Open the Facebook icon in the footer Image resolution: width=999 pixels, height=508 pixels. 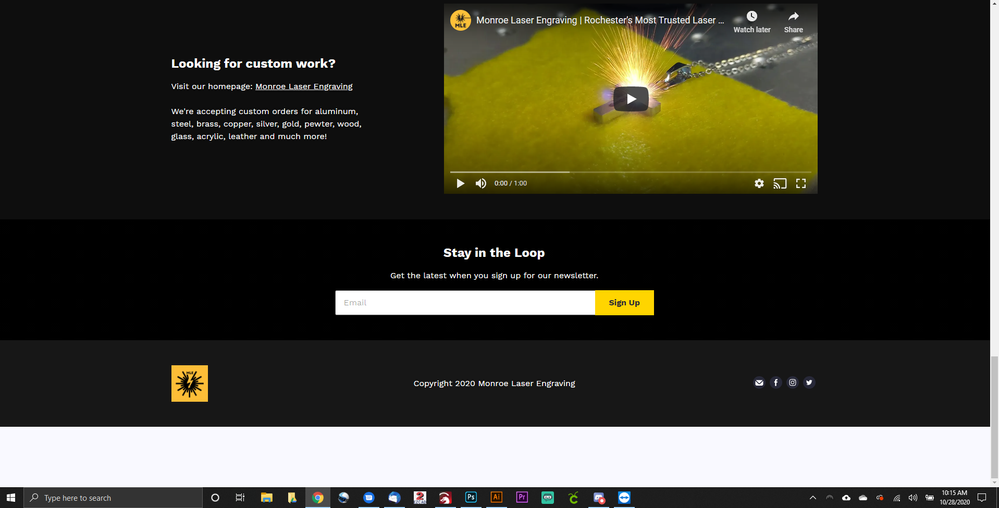pyautogui.click(x=776, y=382)
